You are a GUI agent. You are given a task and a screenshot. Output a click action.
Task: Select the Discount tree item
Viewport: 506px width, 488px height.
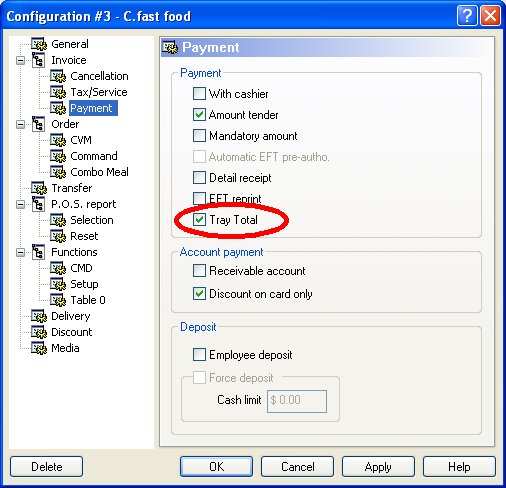(72, 332)
